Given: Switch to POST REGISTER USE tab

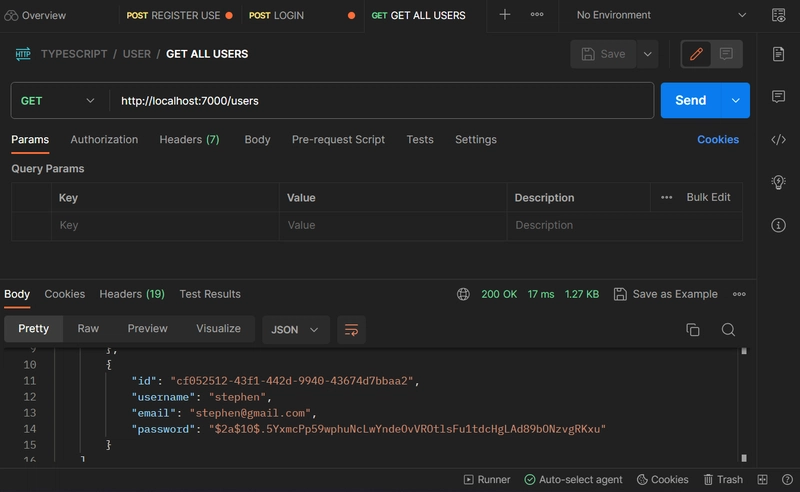Looking at the screenshot, I should (x=179, y=15).
